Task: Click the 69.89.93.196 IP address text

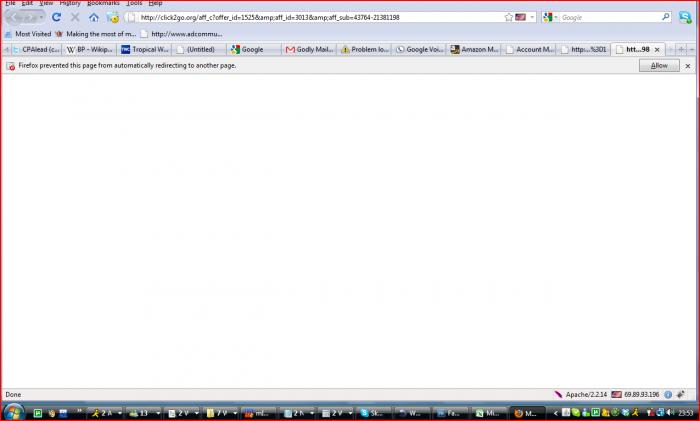Action: tap(642, 395)
